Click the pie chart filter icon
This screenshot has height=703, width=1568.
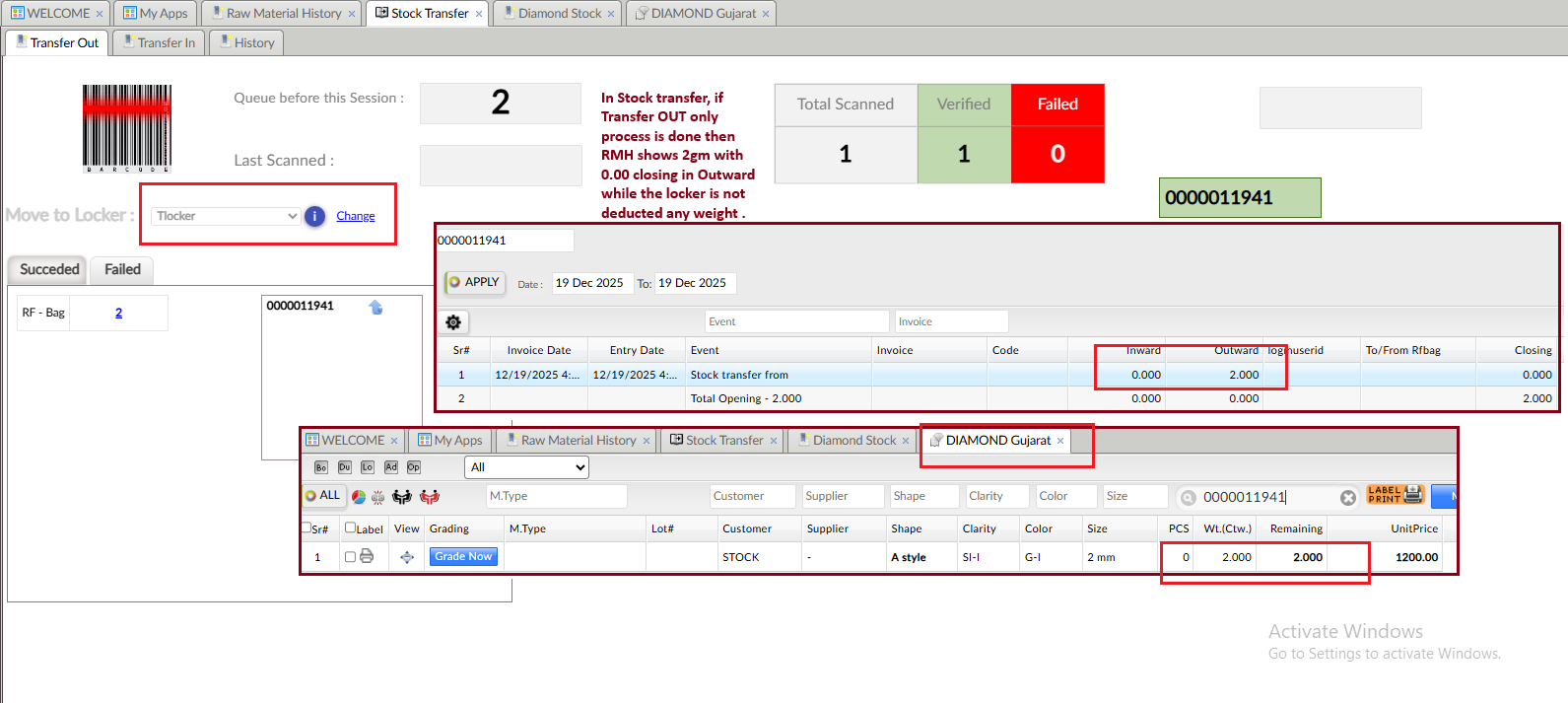(359, 497)
